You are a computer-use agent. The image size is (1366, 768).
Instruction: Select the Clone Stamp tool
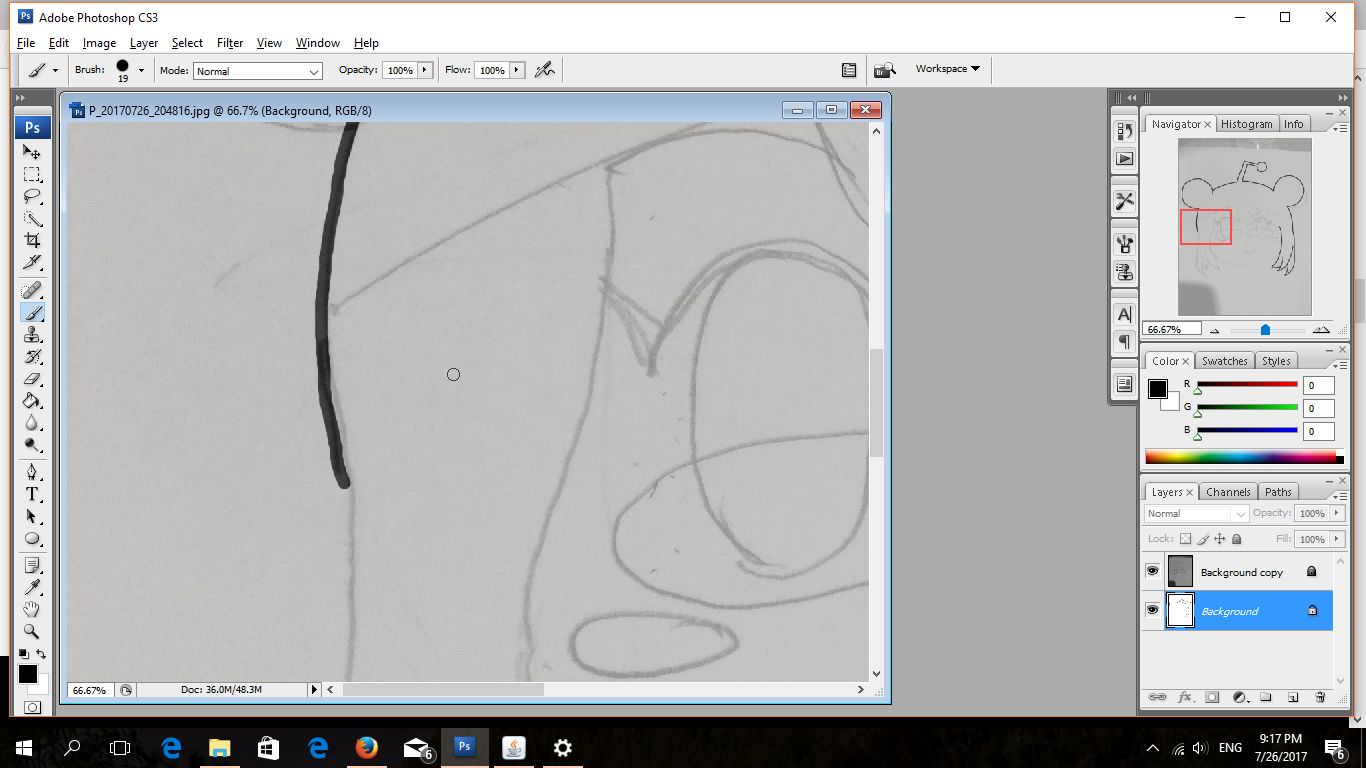pyautogui.click(x=32, y=335)
